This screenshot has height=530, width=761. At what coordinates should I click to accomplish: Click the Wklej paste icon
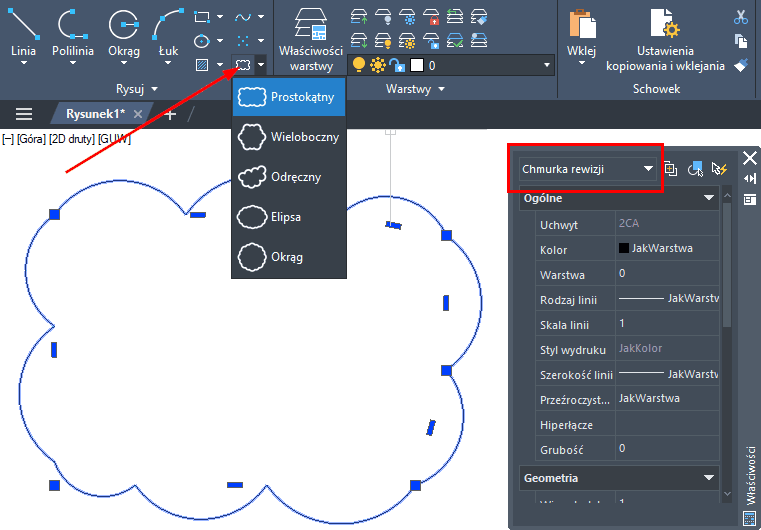pos(583,24)
